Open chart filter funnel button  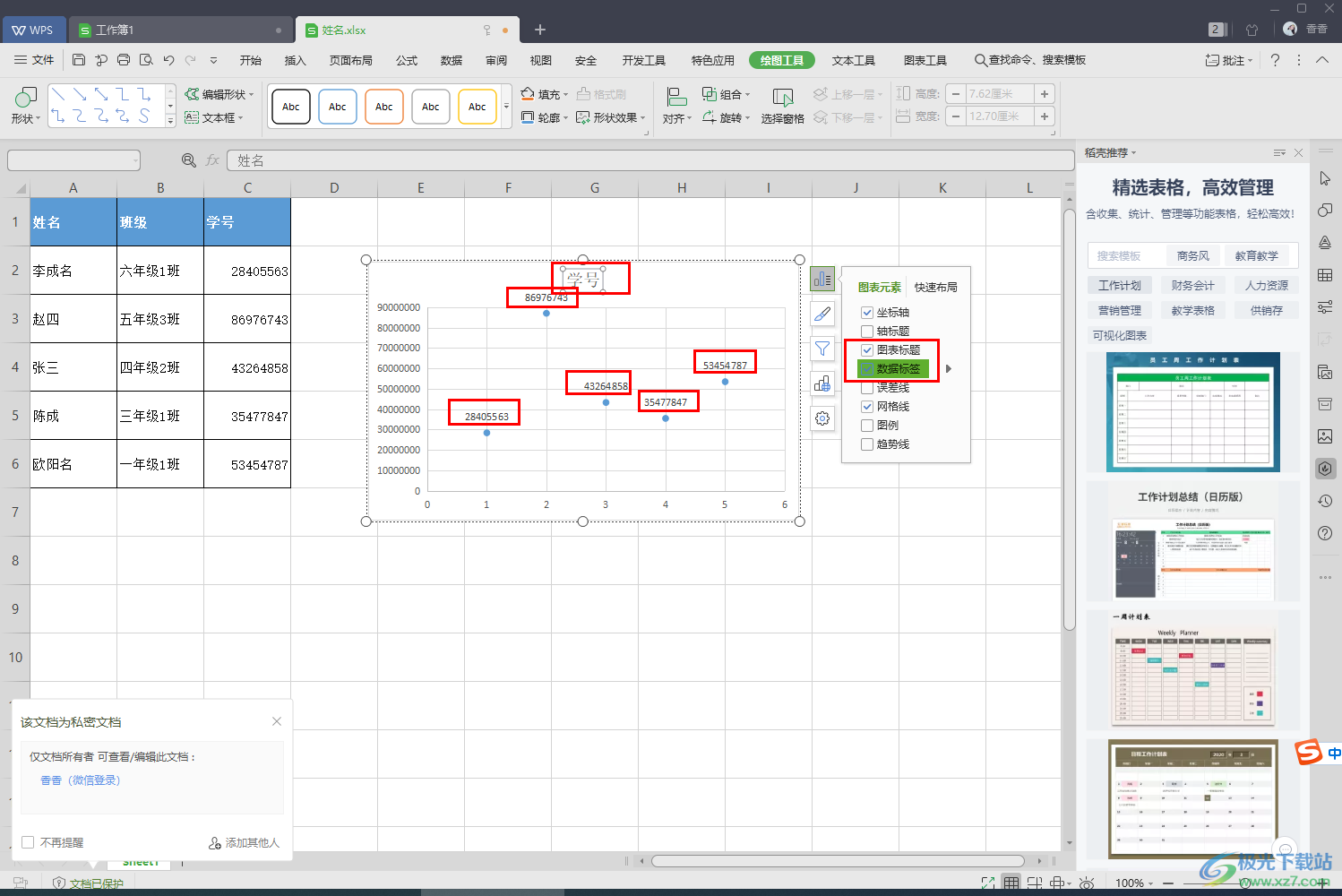pyautogui.click(x=822, y=349)
